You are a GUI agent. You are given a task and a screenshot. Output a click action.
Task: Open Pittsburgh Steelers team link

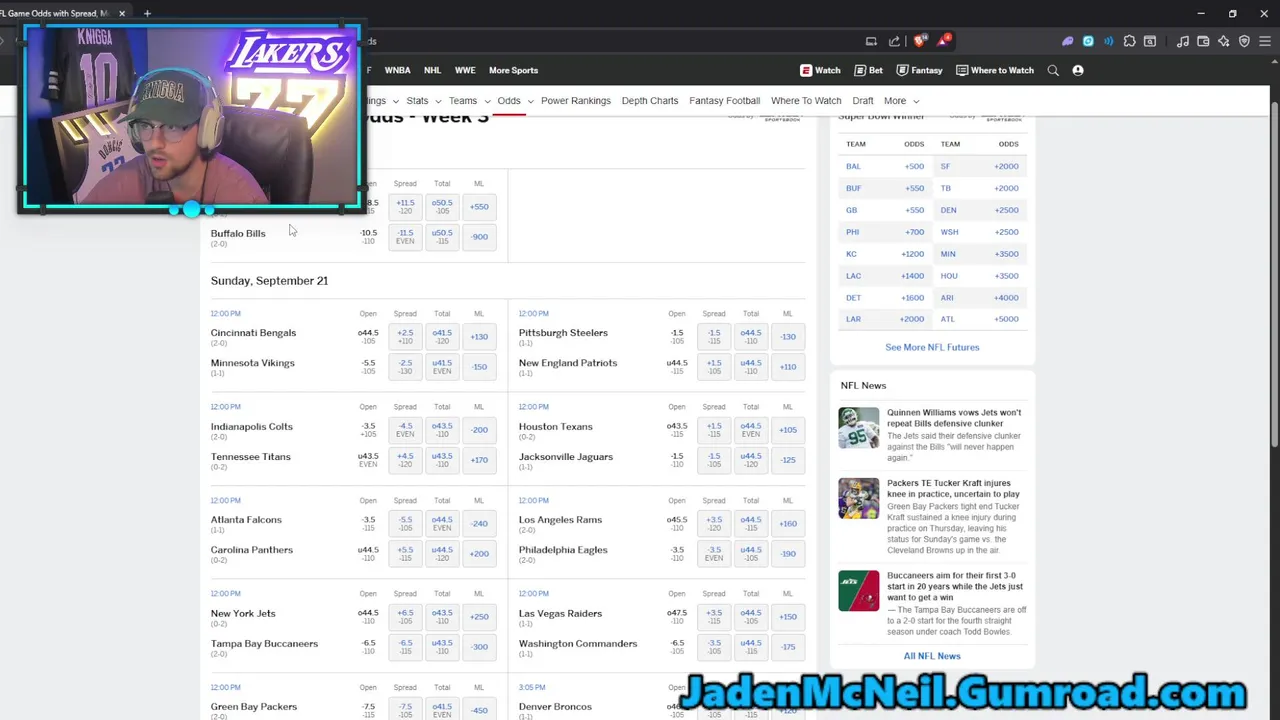(563, 333)
